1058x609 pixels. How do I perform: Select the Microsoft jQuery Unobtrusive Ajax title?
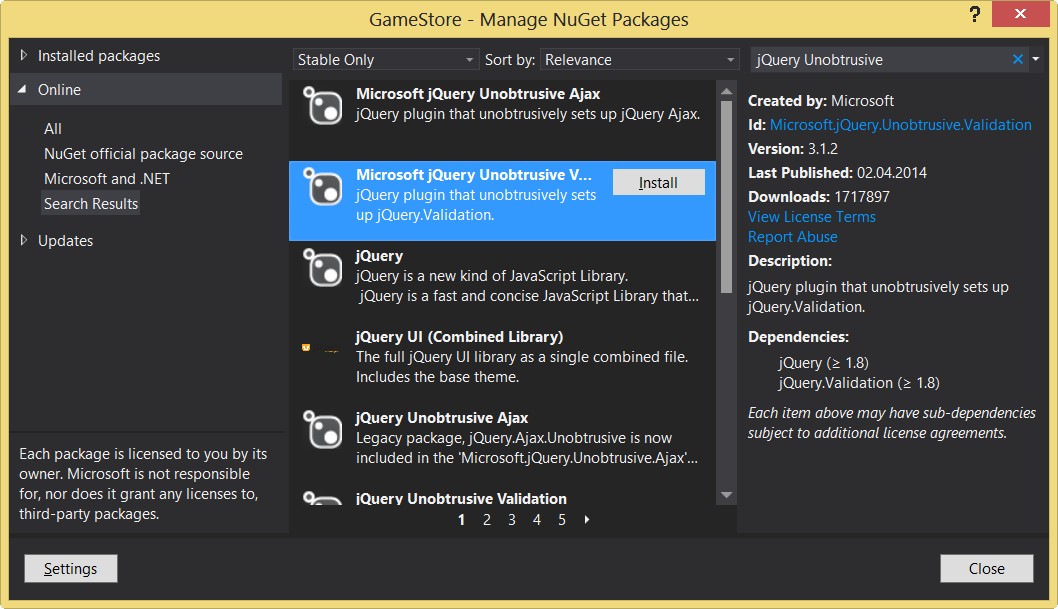[478, 94]
